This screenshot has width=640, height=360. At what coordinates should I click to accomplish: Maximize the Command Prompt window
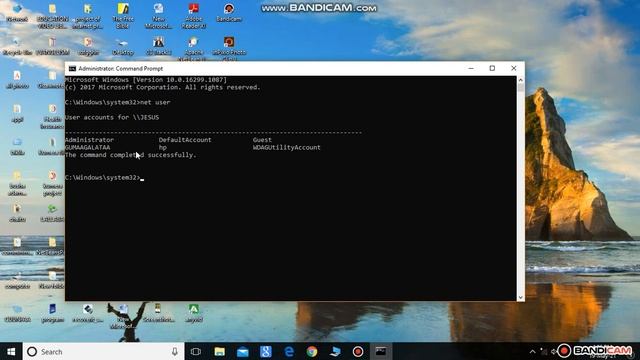492,68
